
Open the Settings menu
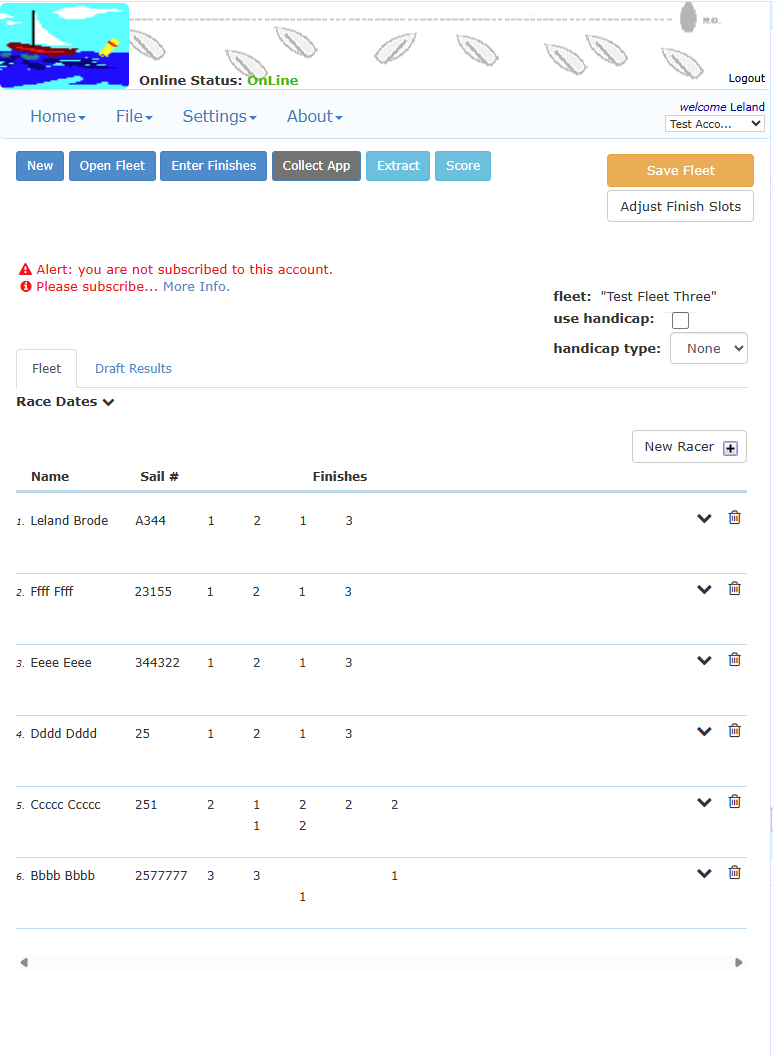pos(219,116)
